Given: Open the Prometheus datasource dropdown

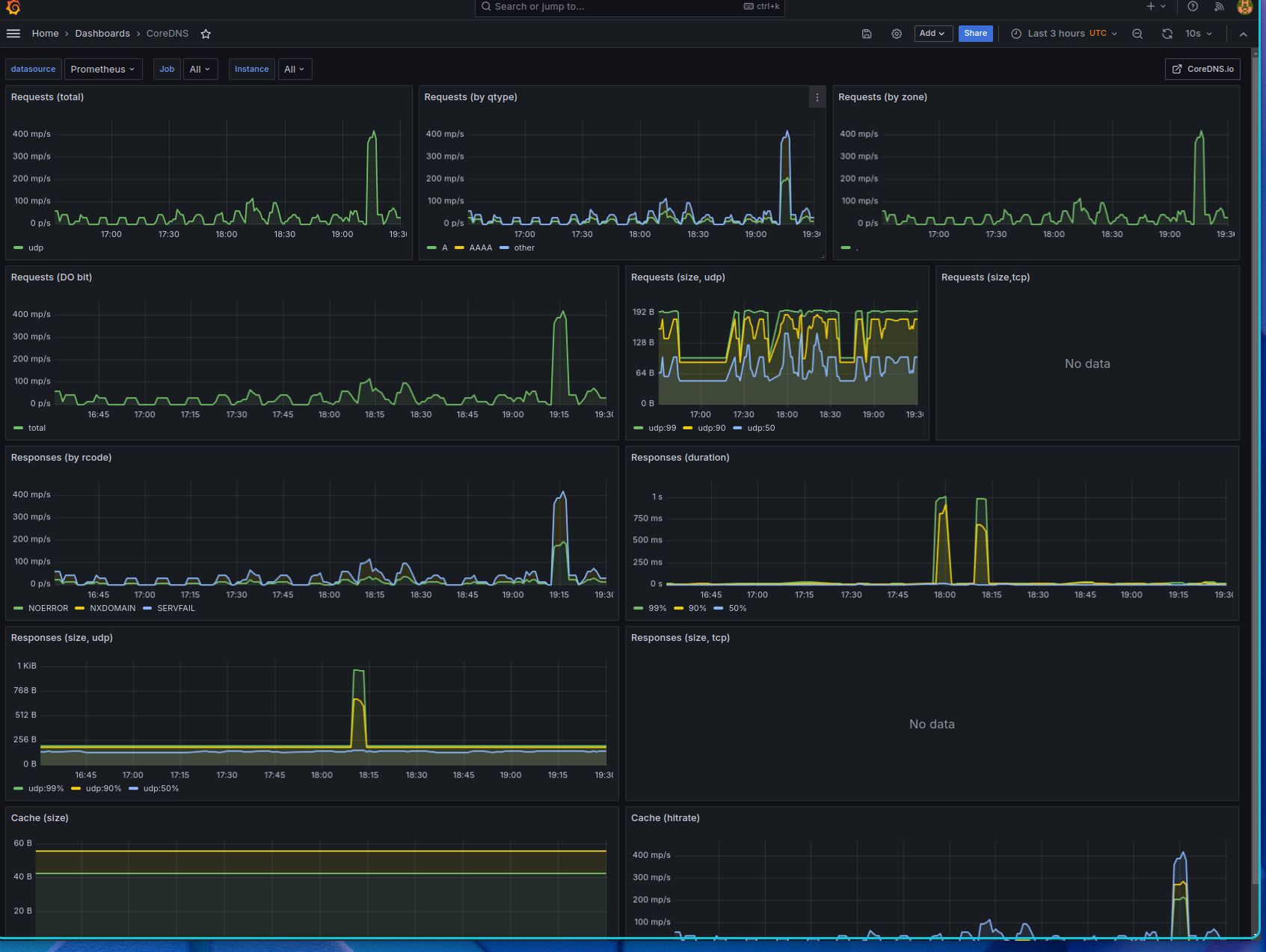Looking at the screenshot, I should click(103, 69).
